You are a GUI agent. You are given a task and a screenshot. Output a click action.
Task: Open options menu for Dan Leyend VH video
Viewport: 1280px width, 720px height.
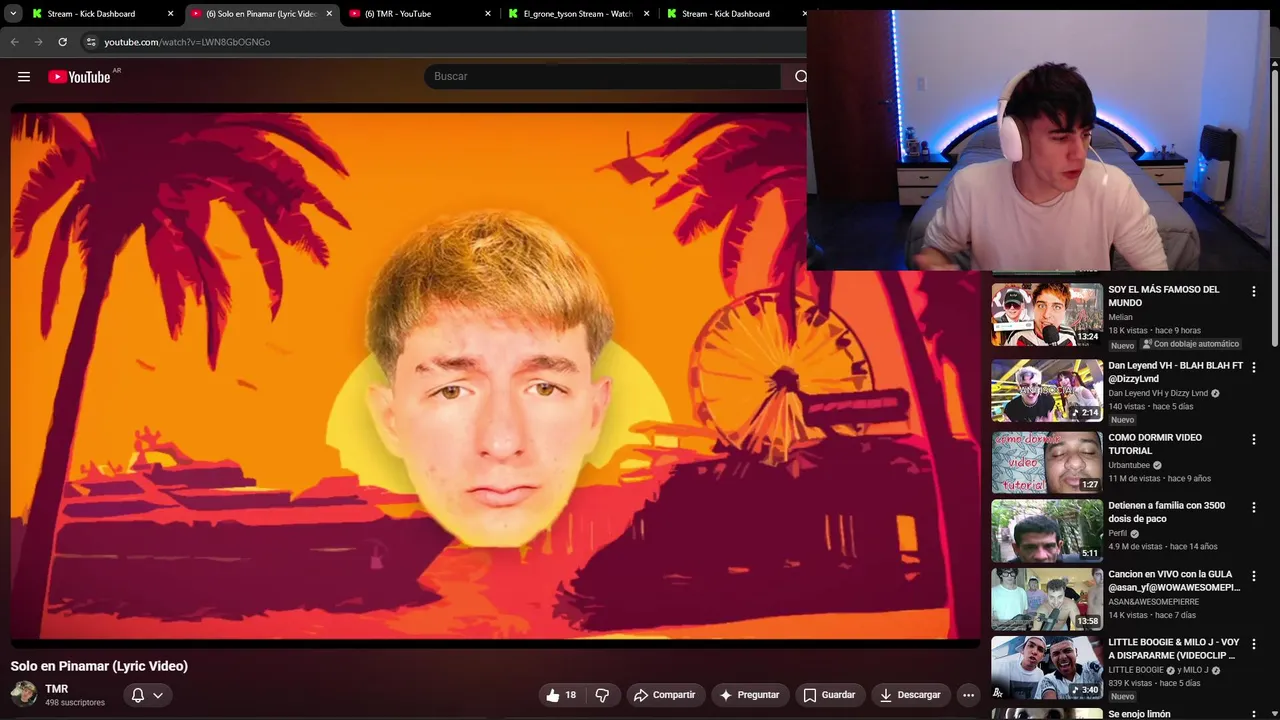(x=1253, y=367)
